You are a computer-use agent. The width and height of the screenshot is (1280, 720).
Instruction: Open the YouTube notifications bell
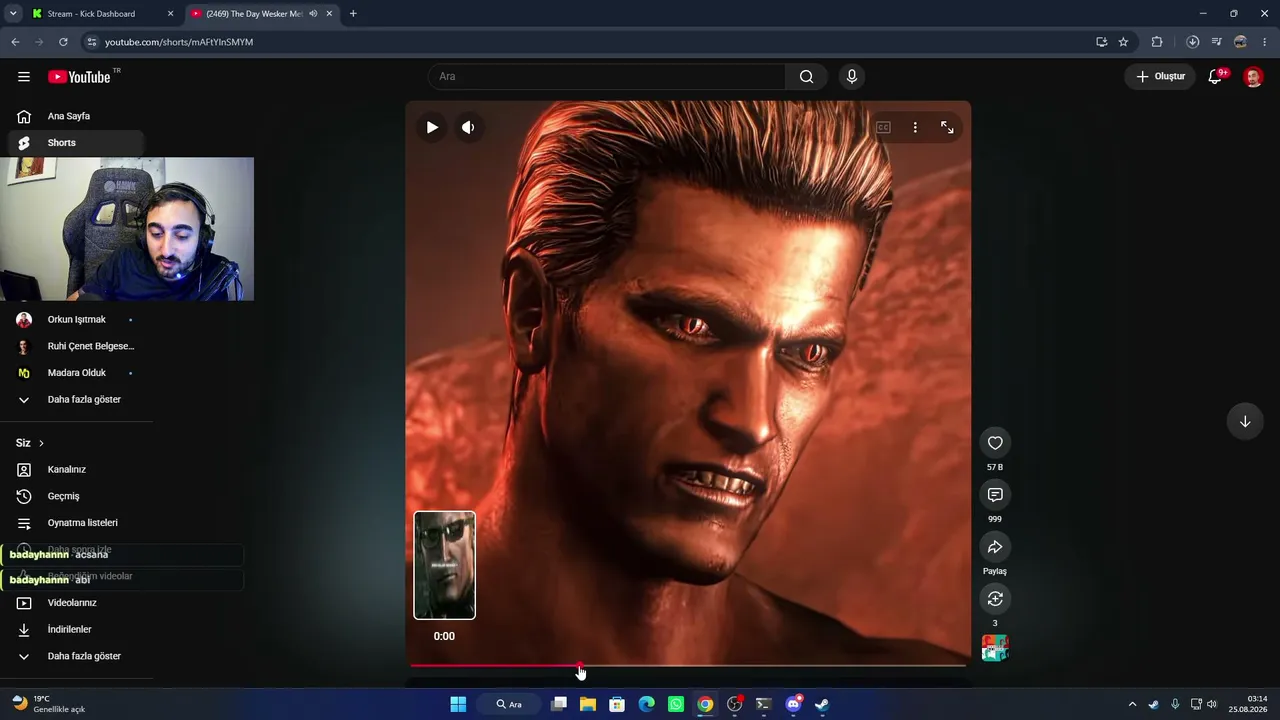click(1216, 77)
